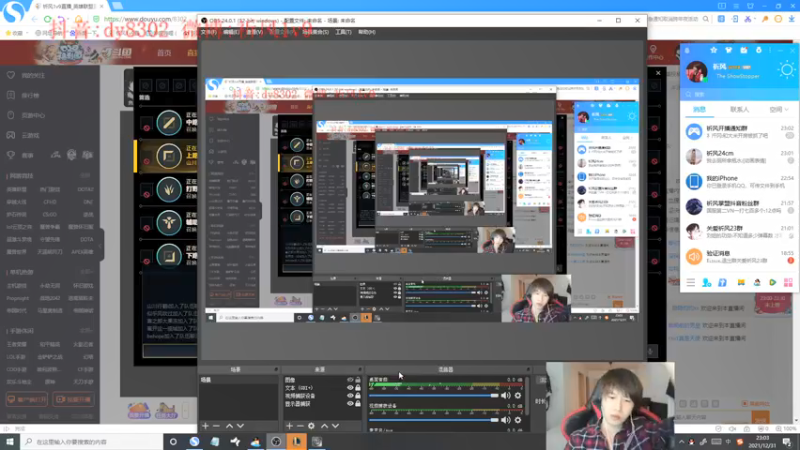Remove the selected source in OBS

(x=300, y=426)
